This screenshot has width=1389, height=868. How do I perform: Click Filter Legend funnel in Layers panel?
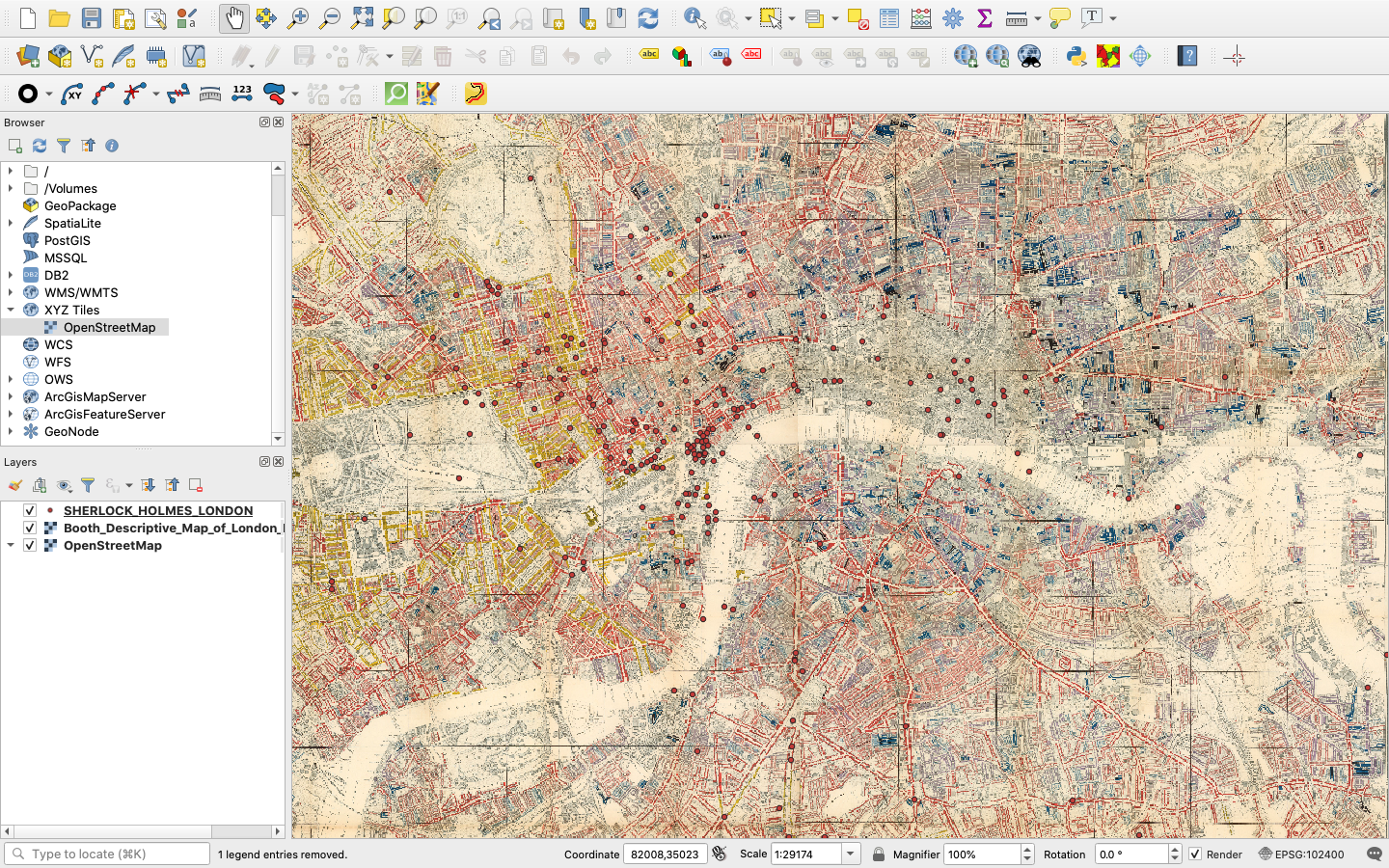click(x=88, y=485)
